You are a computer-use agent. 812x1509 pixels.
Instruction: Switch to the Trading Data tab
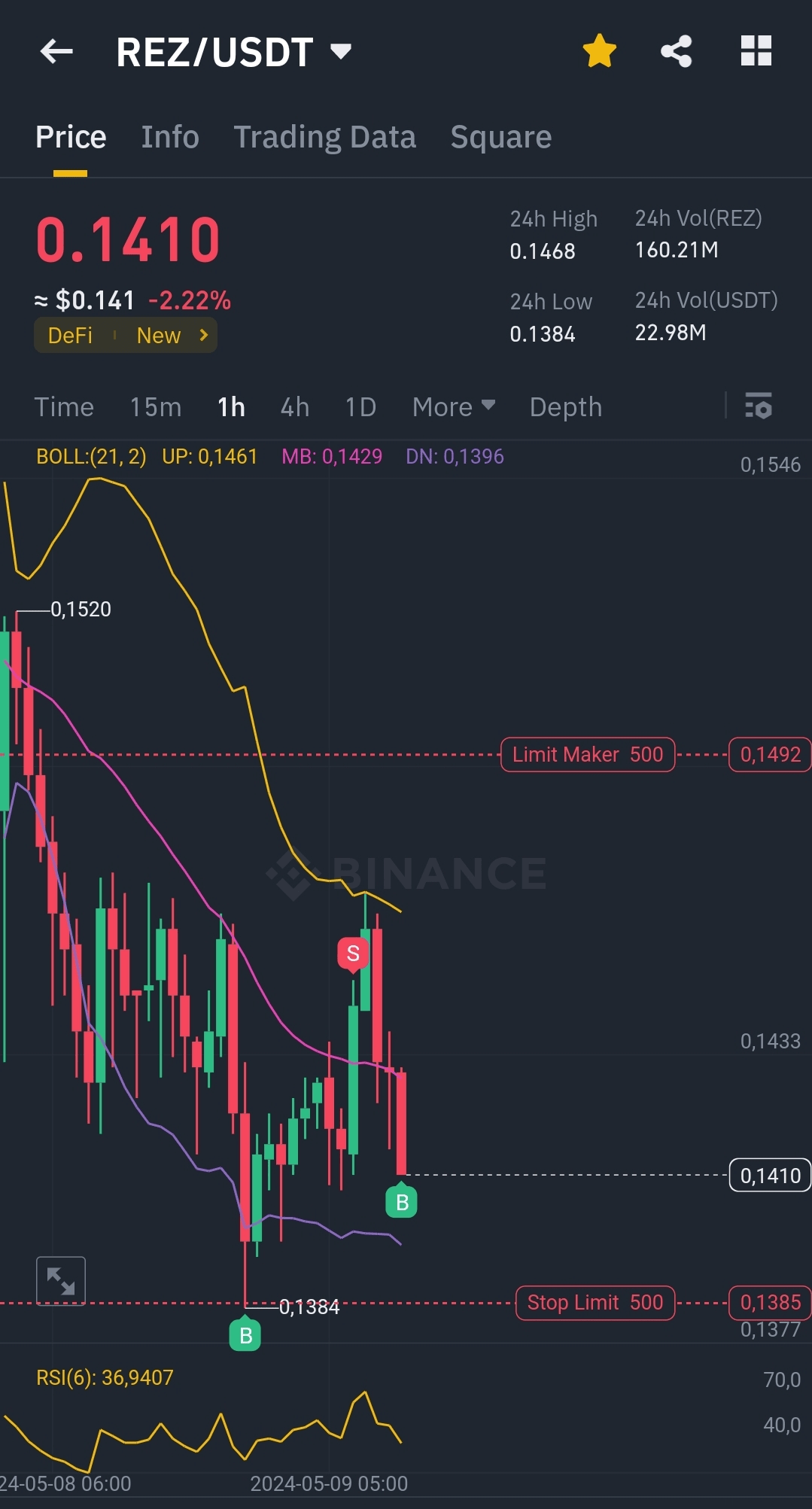324,137
